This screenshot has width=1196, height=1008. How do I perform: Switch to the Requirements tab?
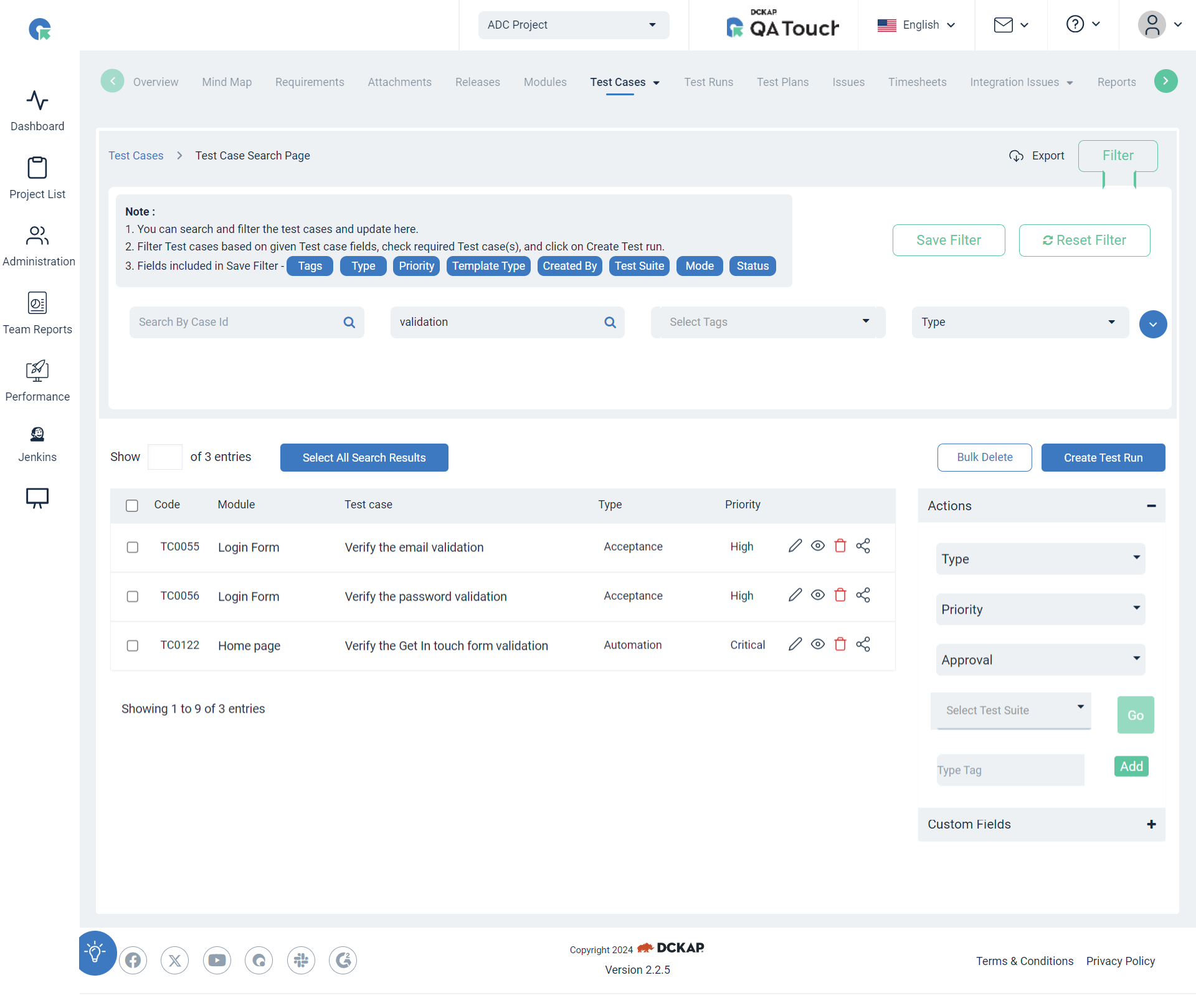point(310,82)
